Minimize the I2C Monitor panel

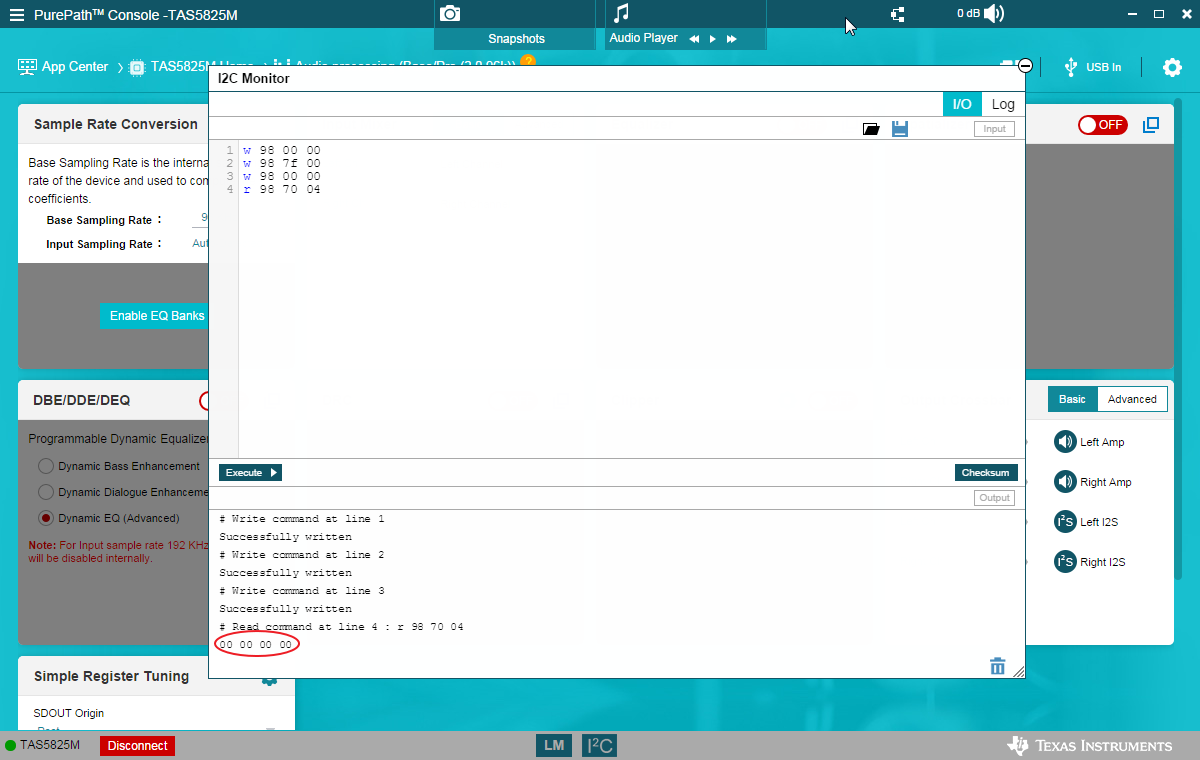(x=1025, y=66)
